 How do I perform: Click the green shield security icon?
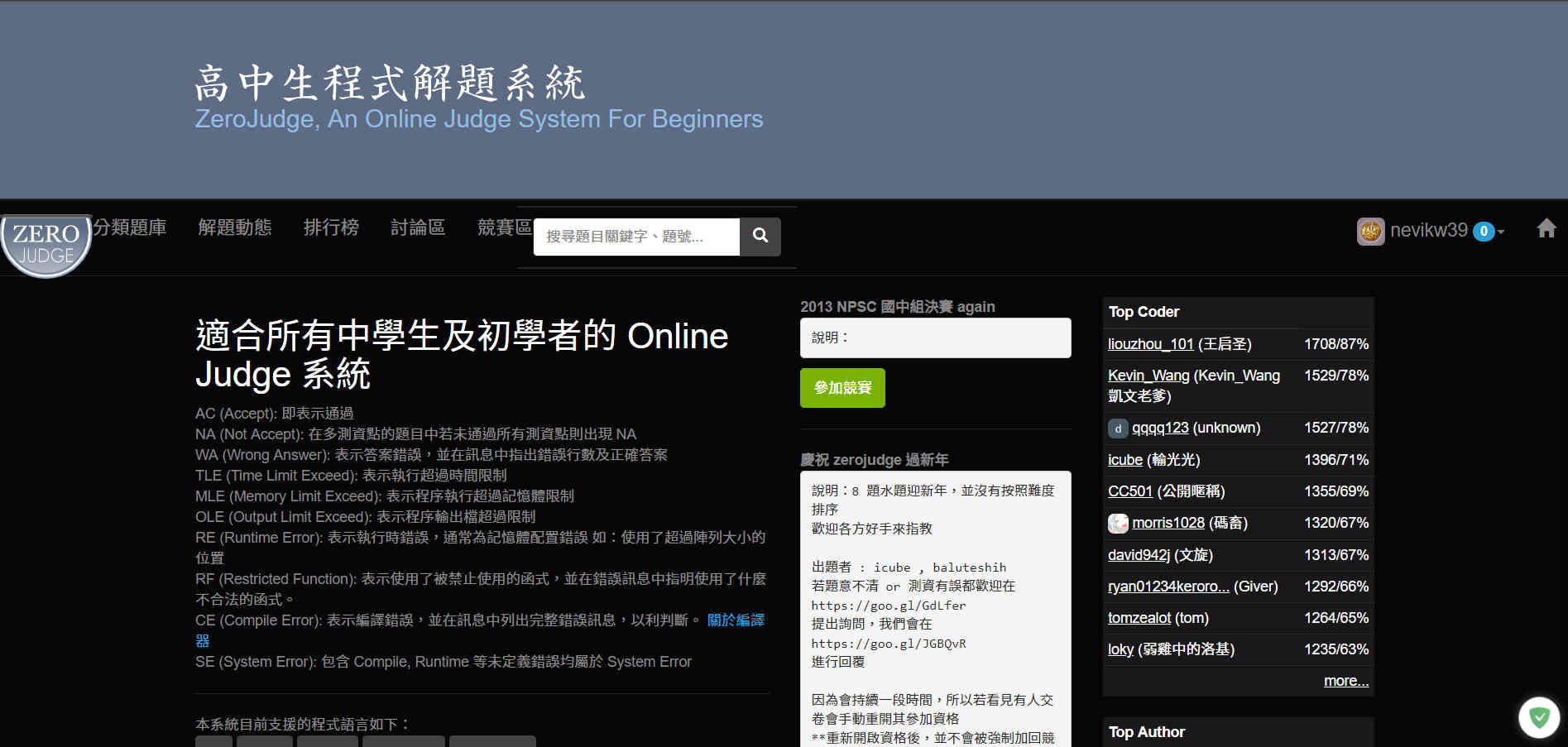[1538, 716]
